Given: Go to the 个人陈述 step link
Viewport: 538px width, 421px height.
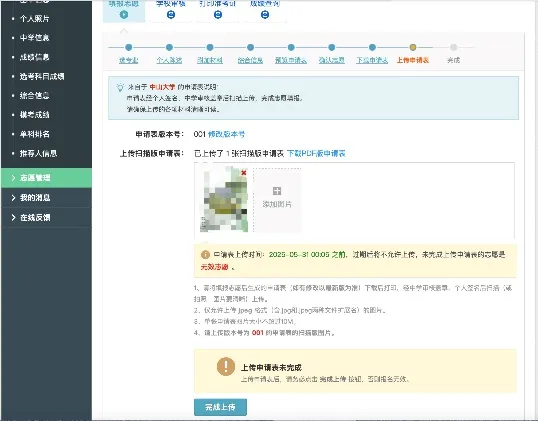Looking at the screenshot, I should point(169,60).
